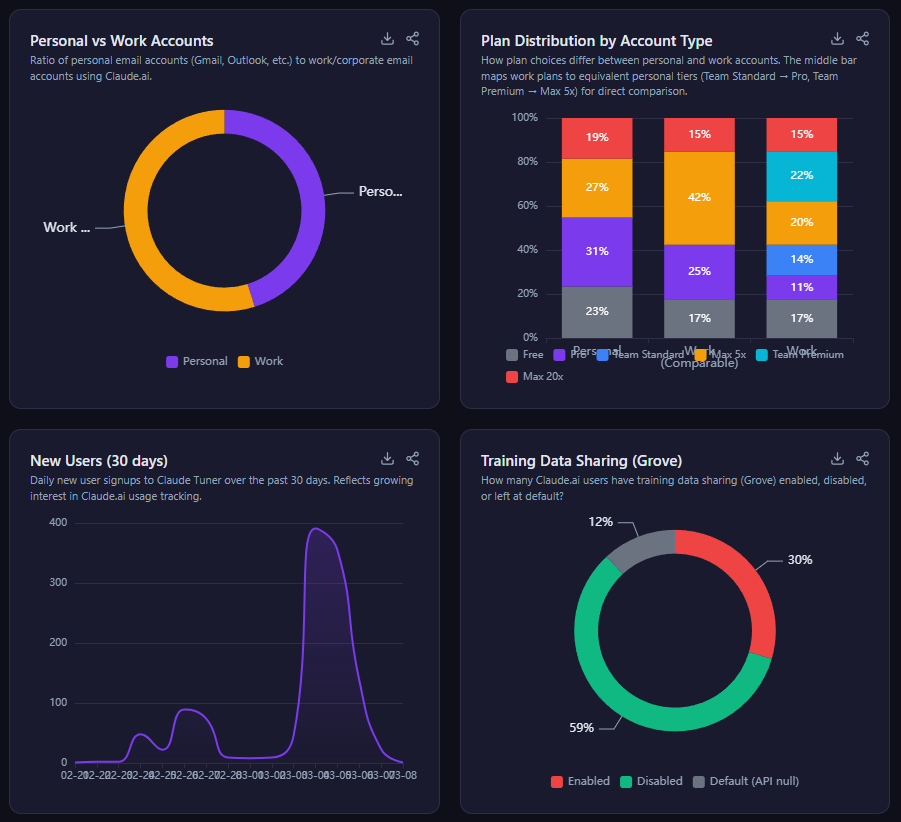Download the Plan Distribution by Account Type chart
The height and width of the screenshot is (822, 901).
[x=838, y=39]
